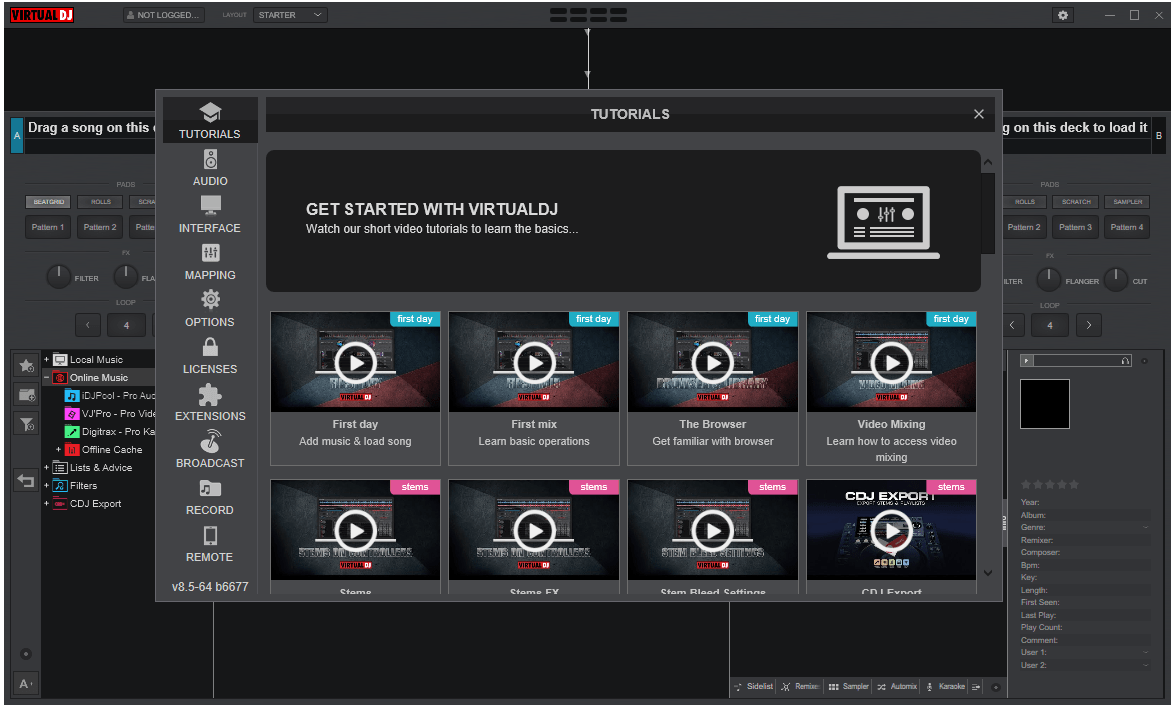1174x708 pixels.
Task: Open the Remote section
Action: tap(210, 544)
